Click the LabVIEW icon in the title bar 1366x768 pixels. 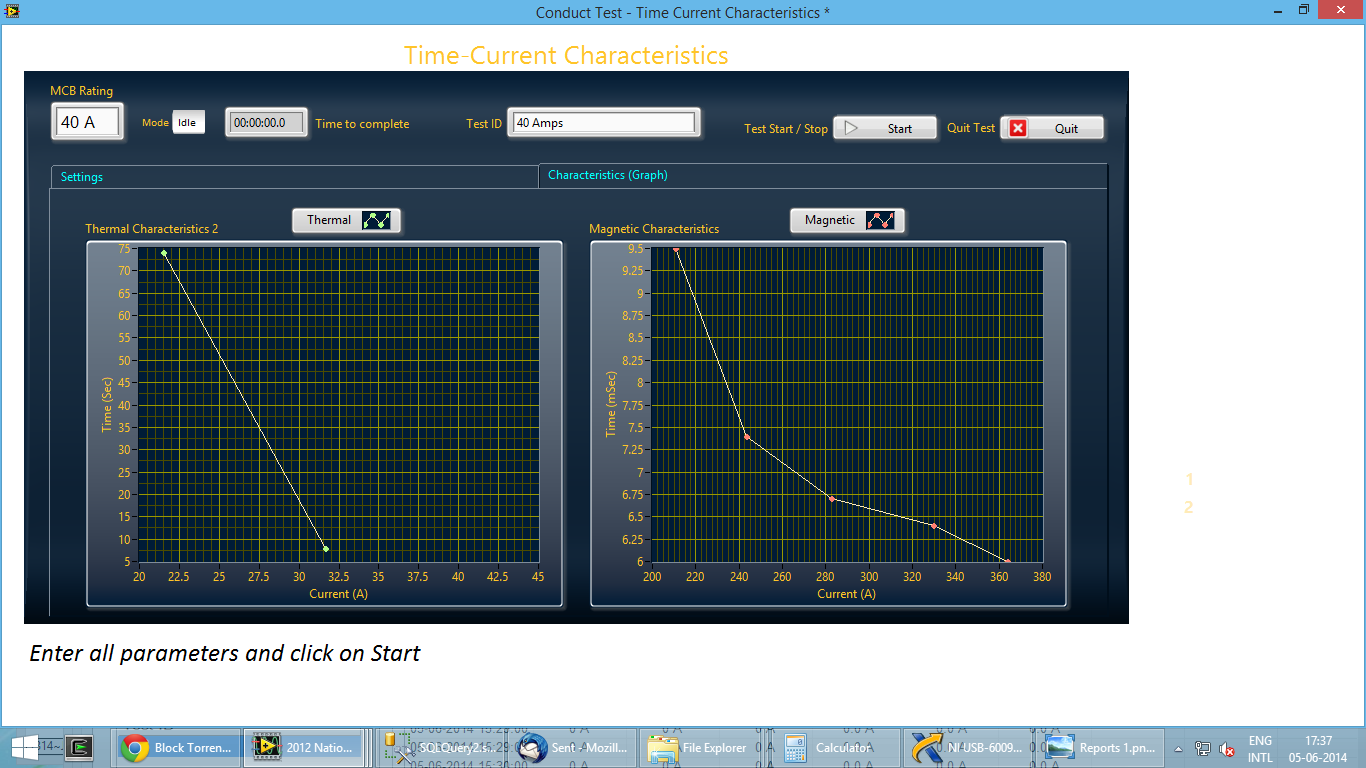click(11, 11)
